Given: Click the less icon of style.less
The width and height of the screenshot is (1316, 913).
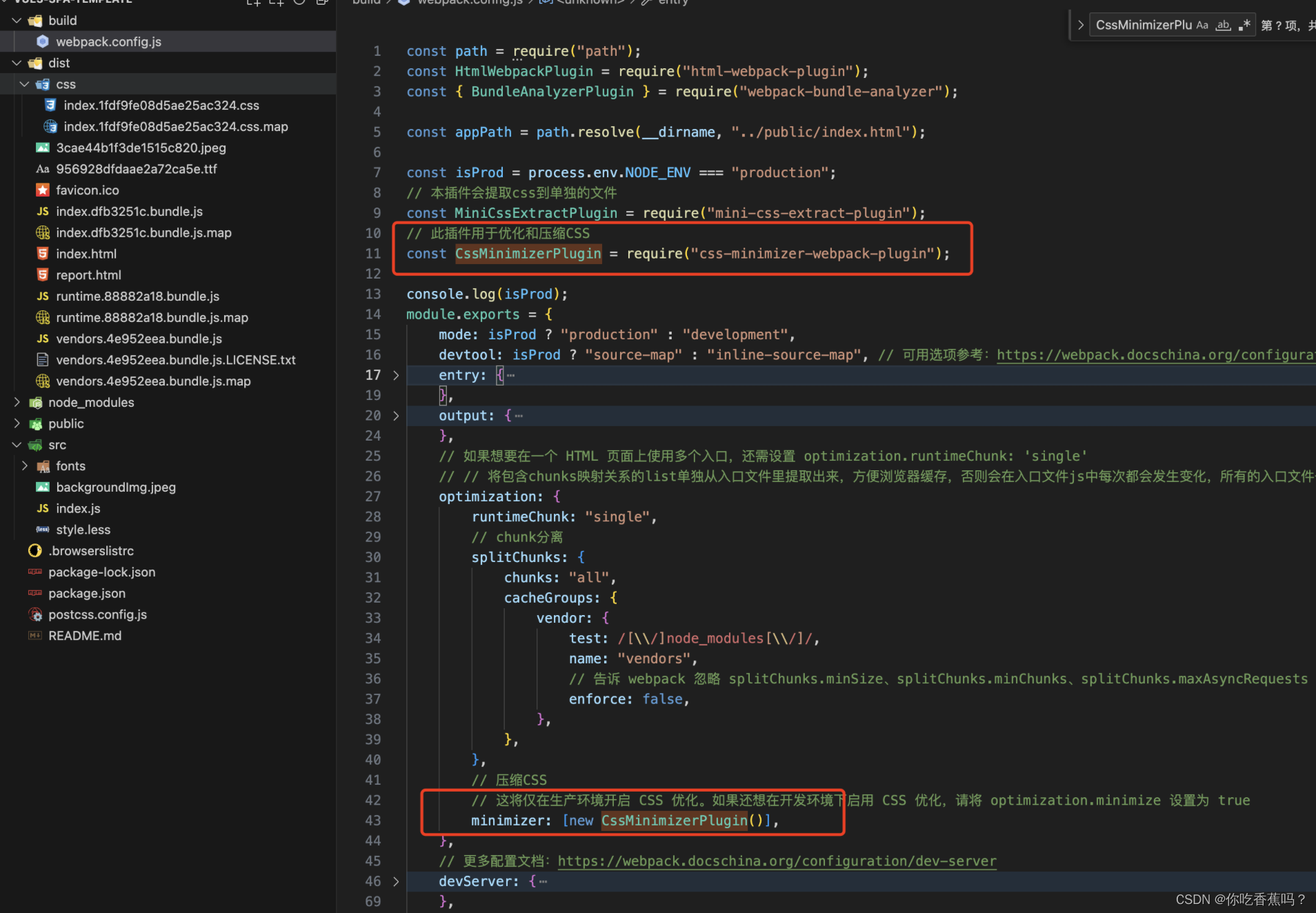Looking at the screenshot, I should coord(43,530).
